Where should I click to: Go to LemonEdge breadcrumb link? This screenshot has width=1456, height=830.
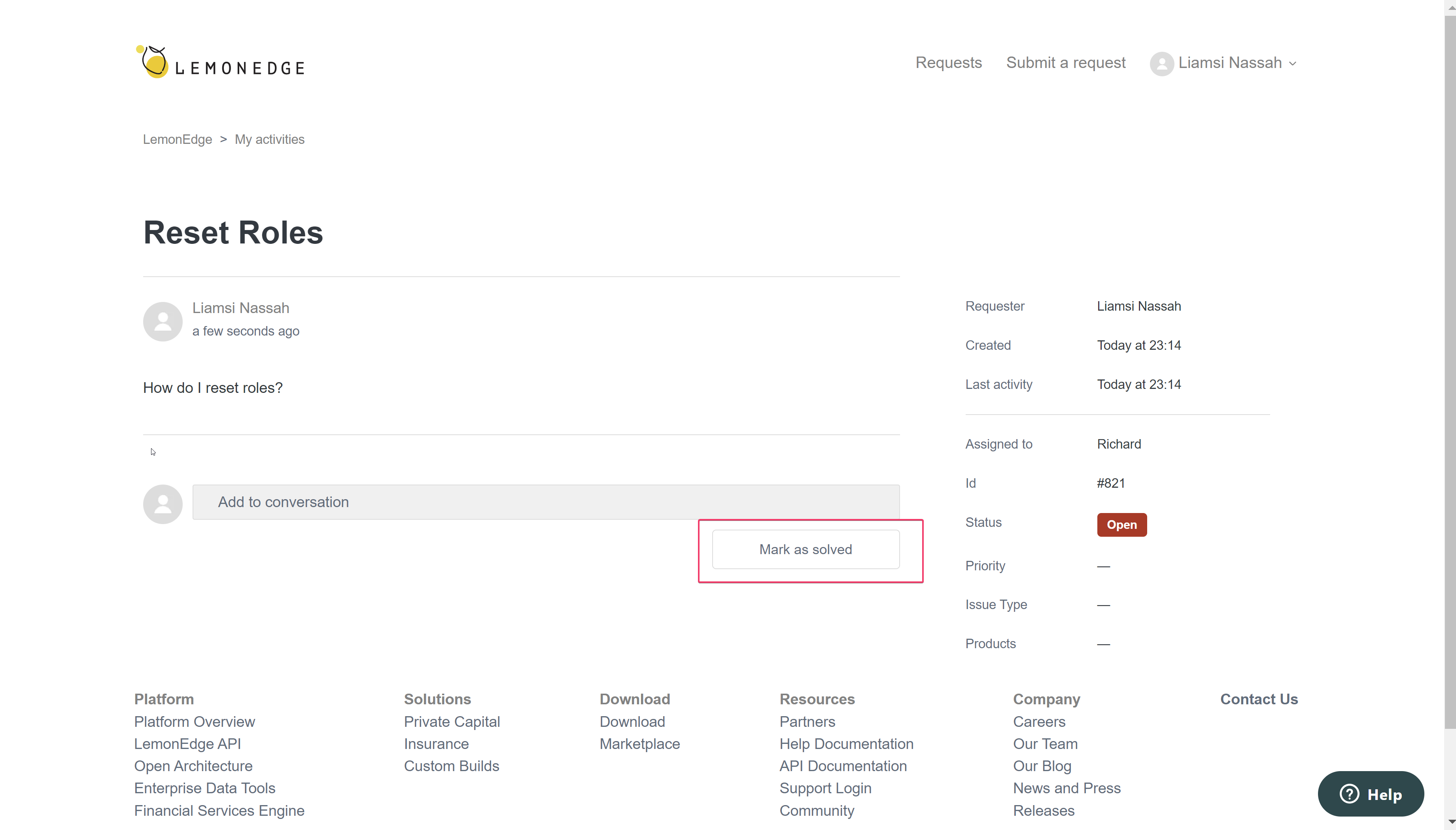(178, 139)
